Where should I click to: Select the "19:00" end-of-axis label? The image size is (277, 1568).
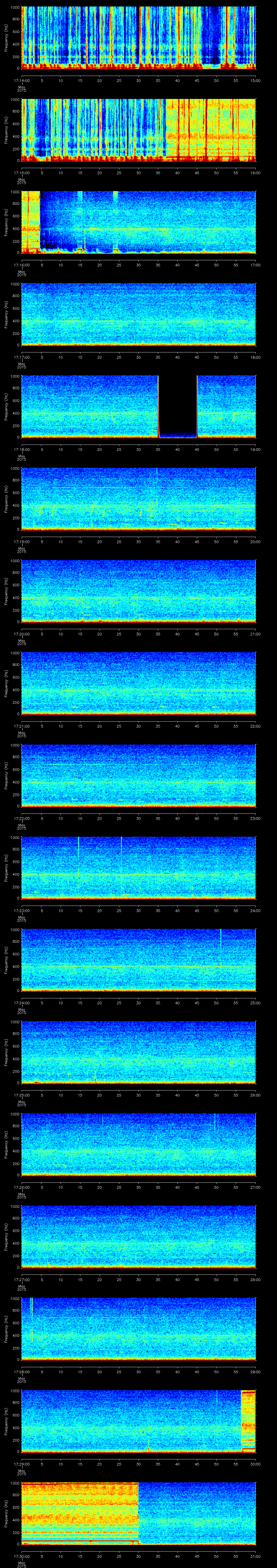point(255,449)
